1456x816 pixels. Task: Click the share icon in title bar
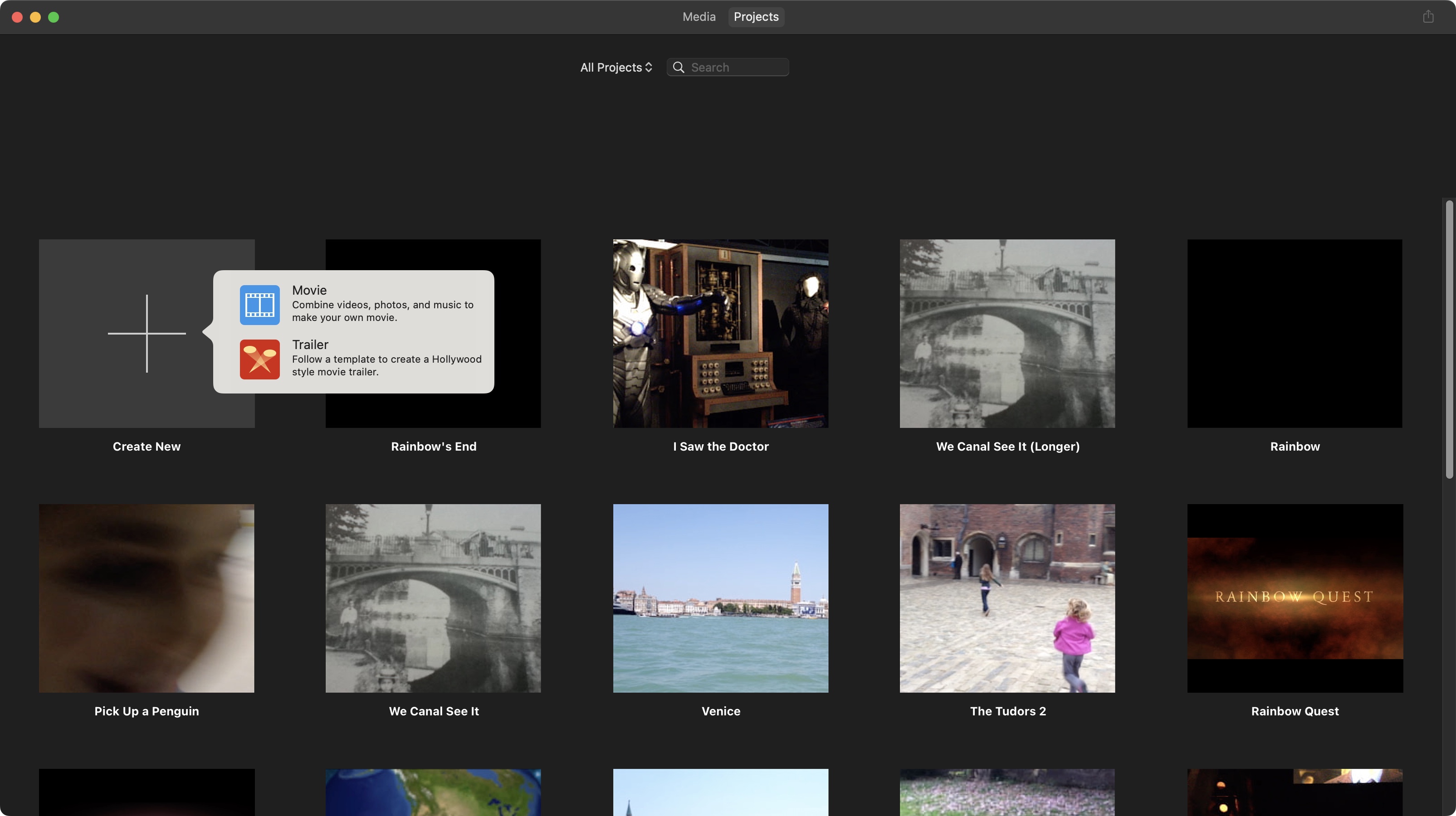pos(1428,16)
